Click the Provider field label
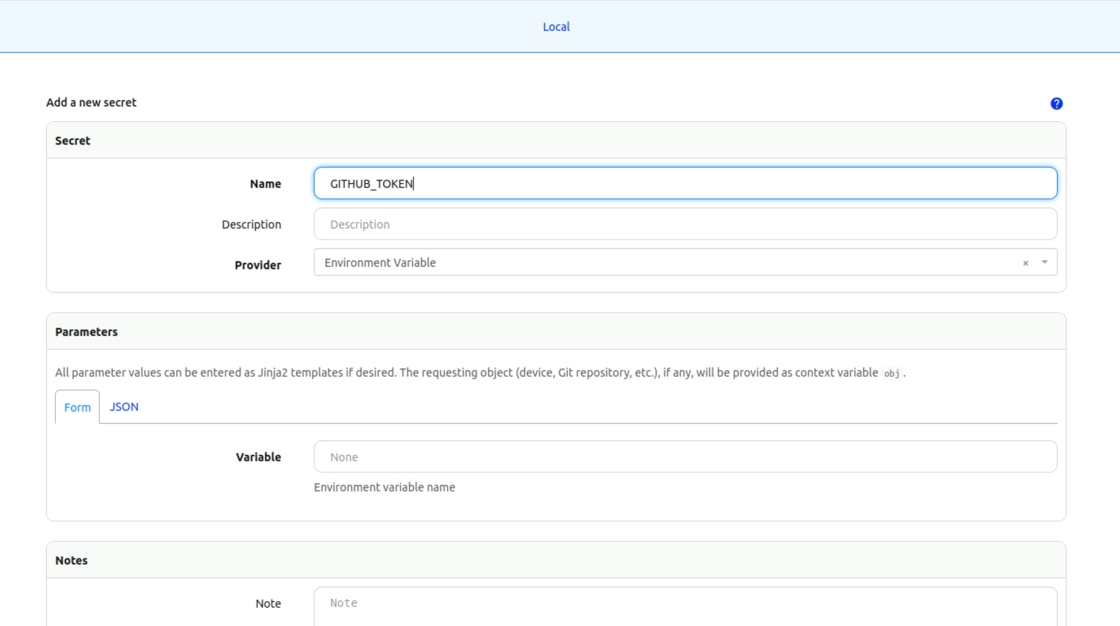Viewport: 1120px width, 626px height. 258,265
